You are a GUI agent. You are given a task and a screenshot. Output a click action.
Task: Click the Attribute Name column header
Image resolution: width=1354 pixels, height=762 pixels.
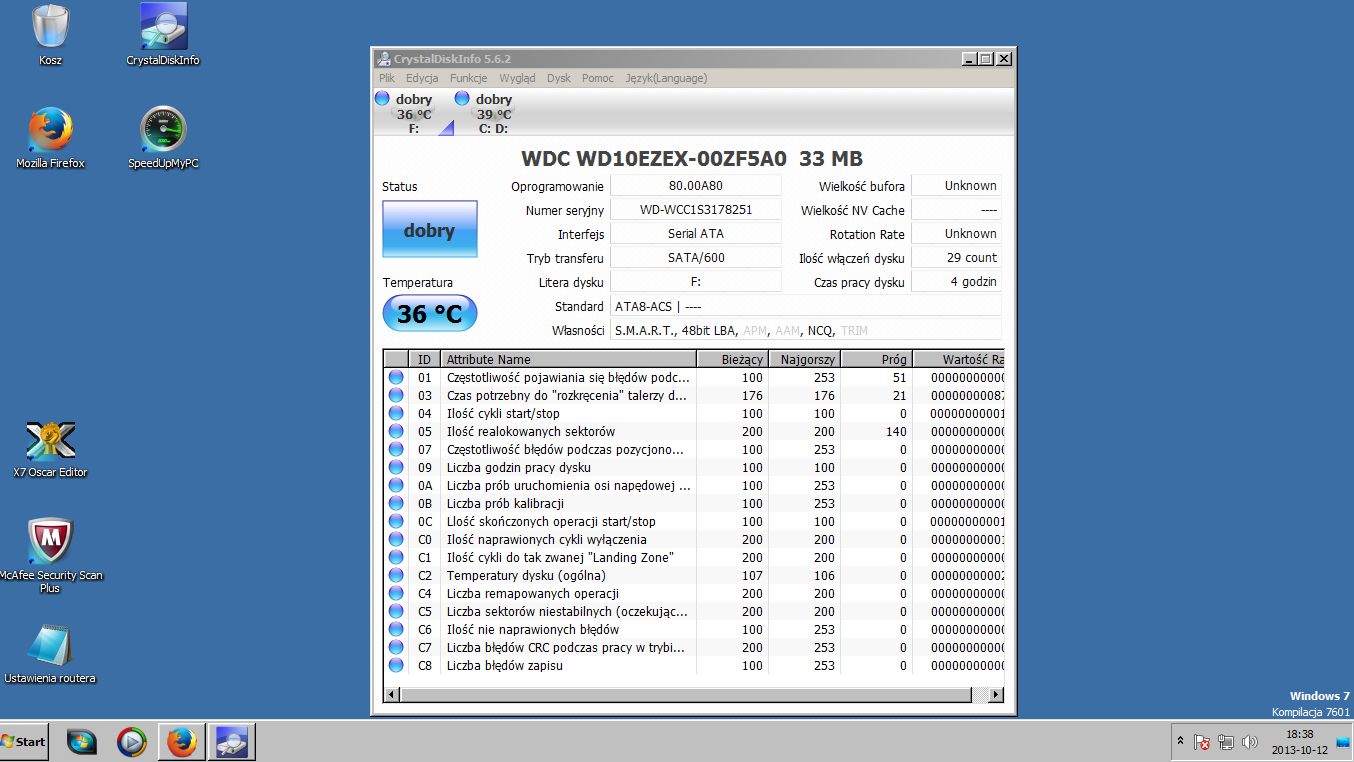pos(568,359)
